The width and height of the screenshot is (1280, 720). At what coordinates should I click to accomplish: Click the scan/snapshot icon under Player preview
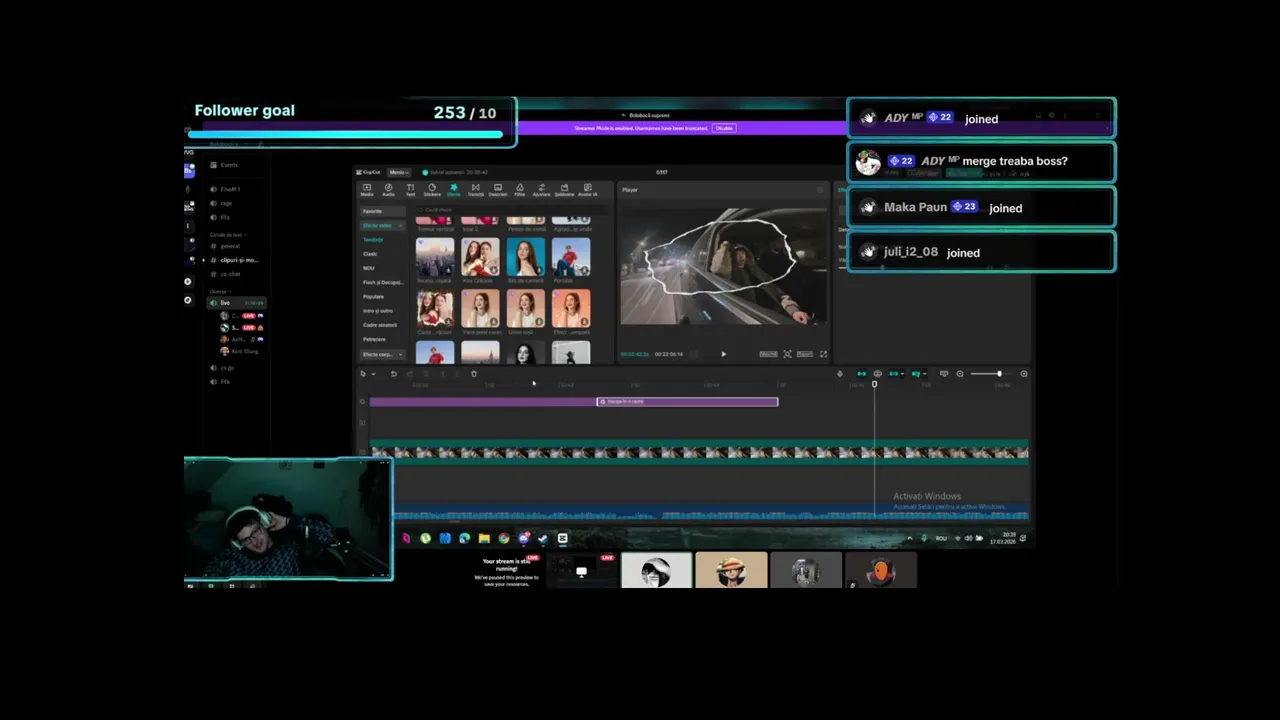[x=787, y=354]
